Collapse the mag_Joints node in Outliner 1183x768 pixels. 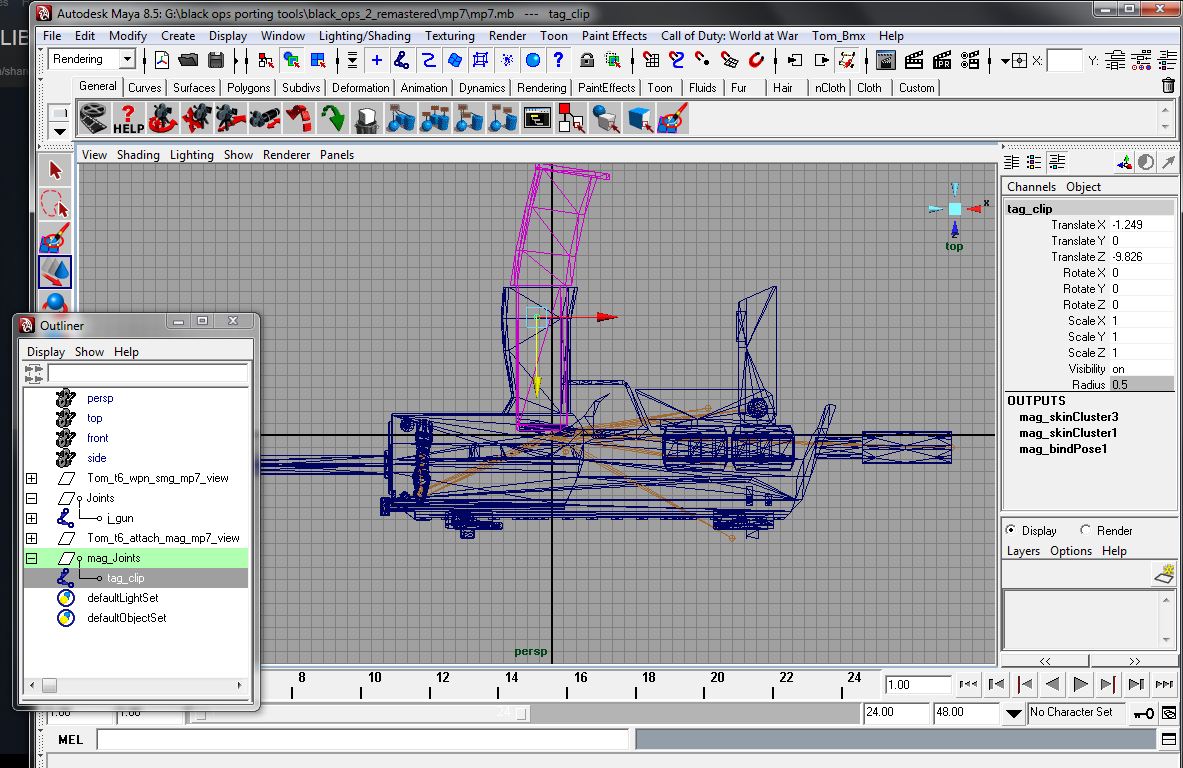pyautogui.click(x=31, y=558)
